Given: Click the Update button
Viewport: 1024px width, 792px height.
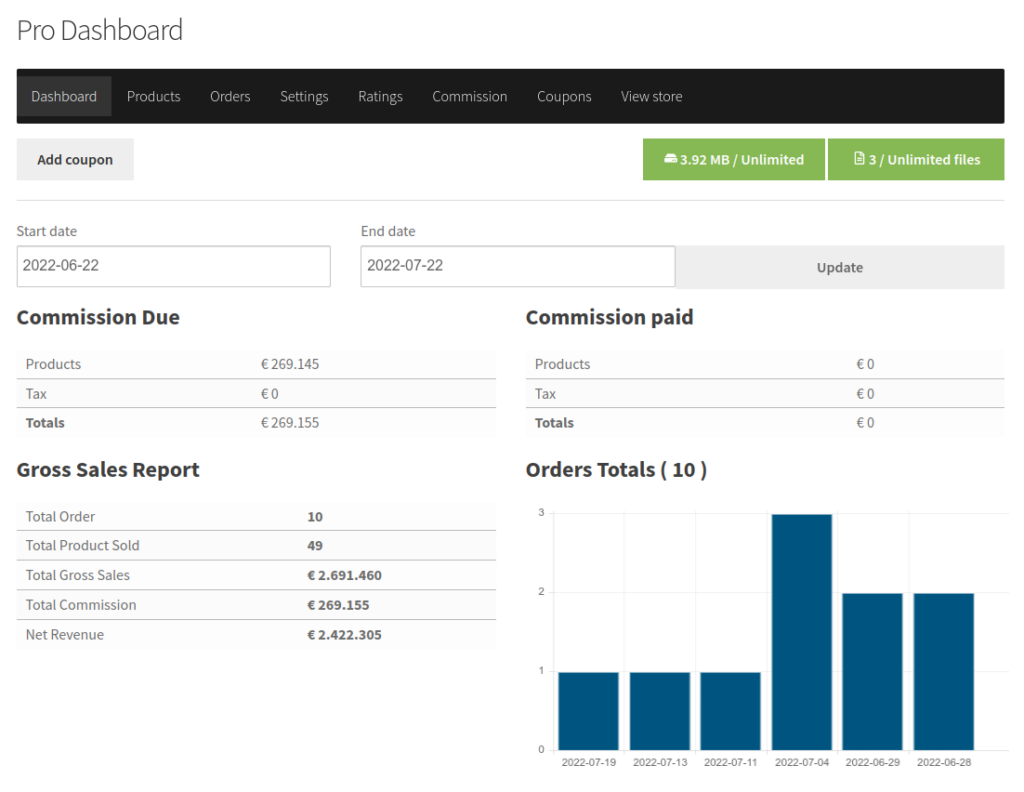Looking at the screenshot, I should pos(840,267).
